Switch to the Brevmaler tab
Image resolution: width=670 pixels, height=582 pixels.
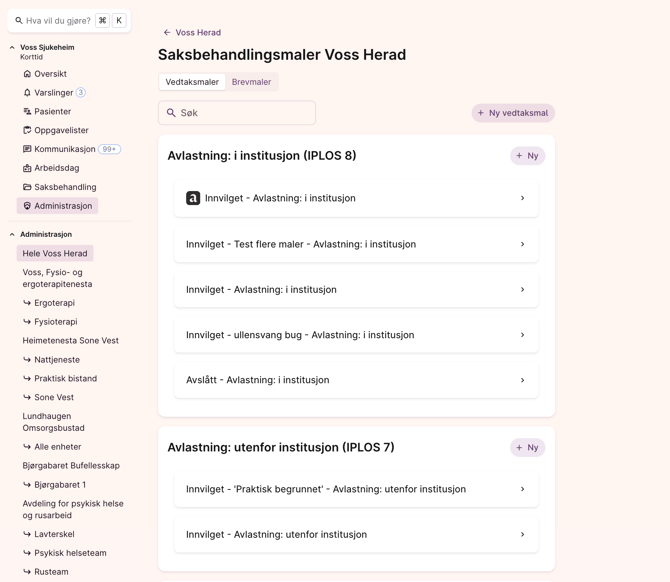click(x=251, y=82)
